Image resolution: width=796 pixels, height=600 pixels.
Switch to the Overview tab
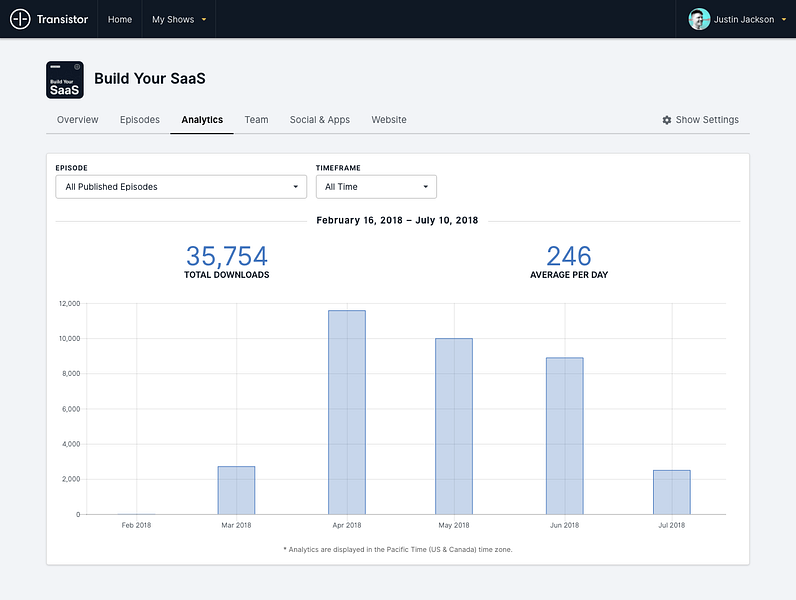(78, 120)
